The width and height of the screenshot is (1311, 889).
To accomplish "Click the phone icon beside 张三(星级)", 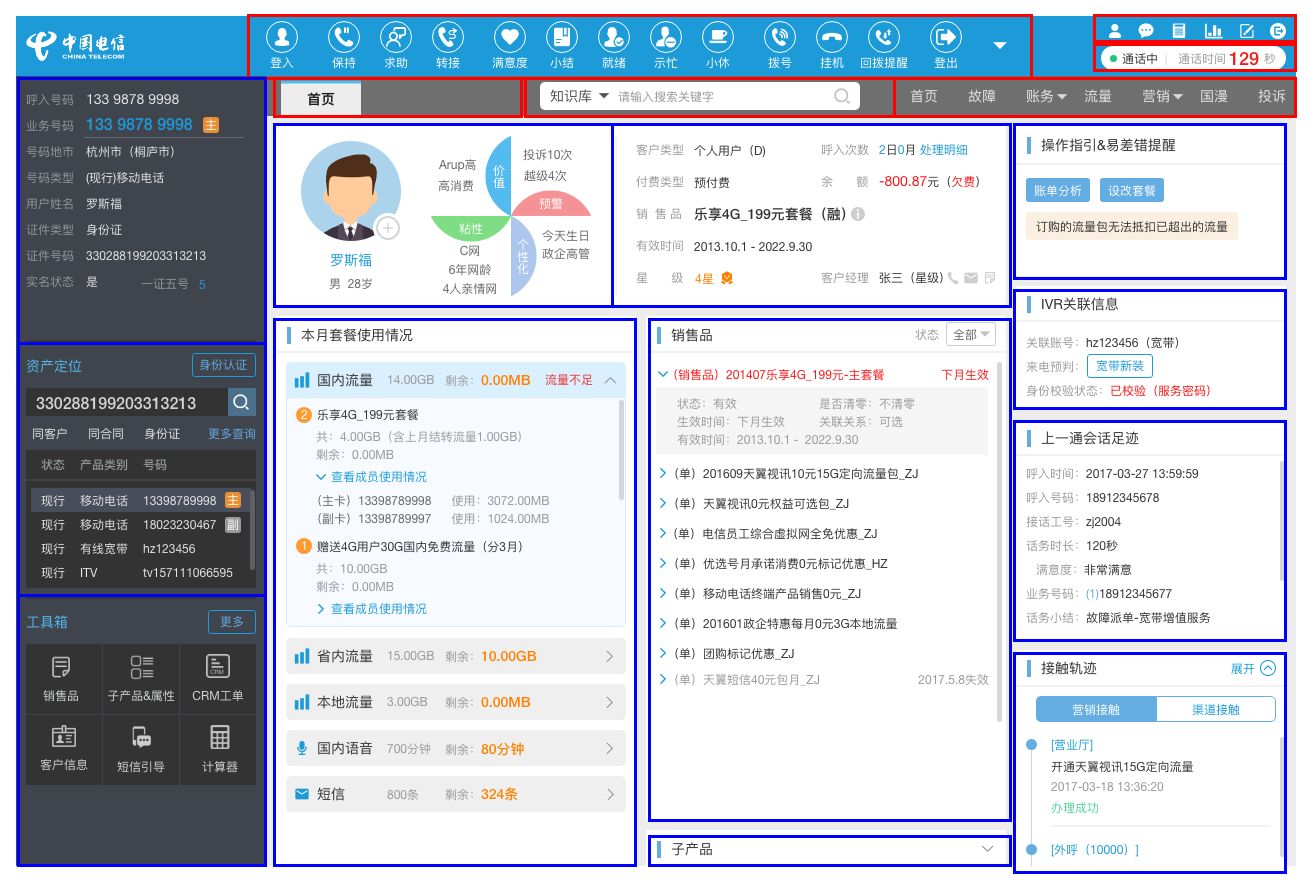I will click(953, 278).
